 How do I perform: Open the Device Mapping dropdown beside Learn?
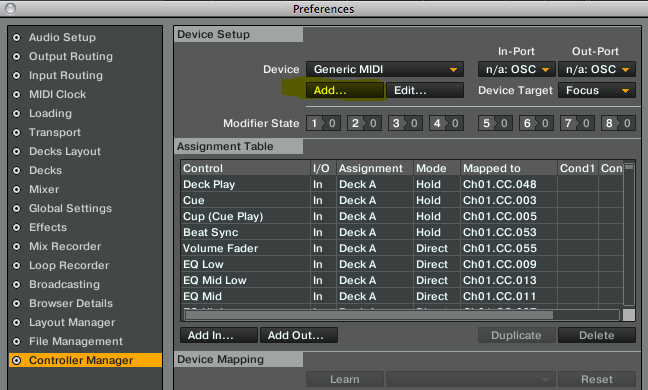(470, 379)
